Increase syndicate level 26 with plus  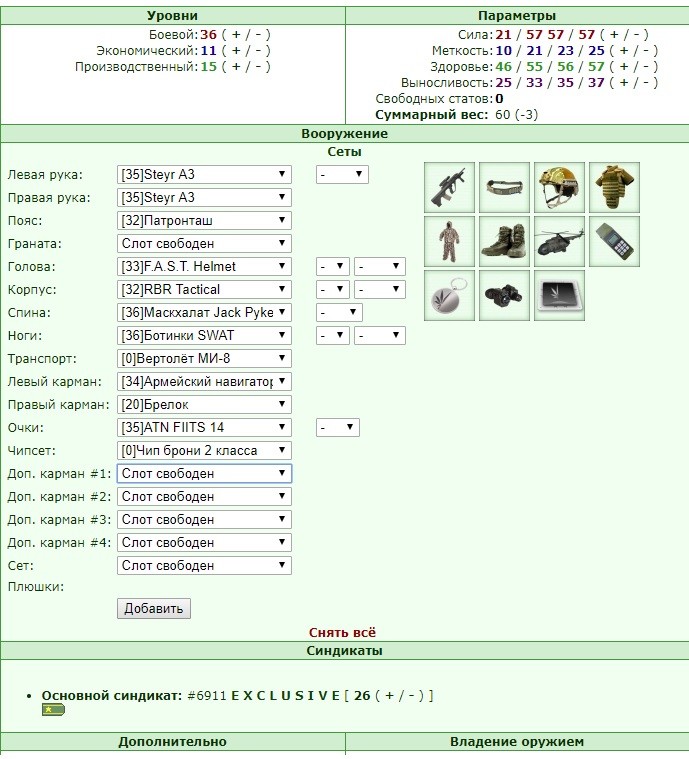(x=389, y=696)
